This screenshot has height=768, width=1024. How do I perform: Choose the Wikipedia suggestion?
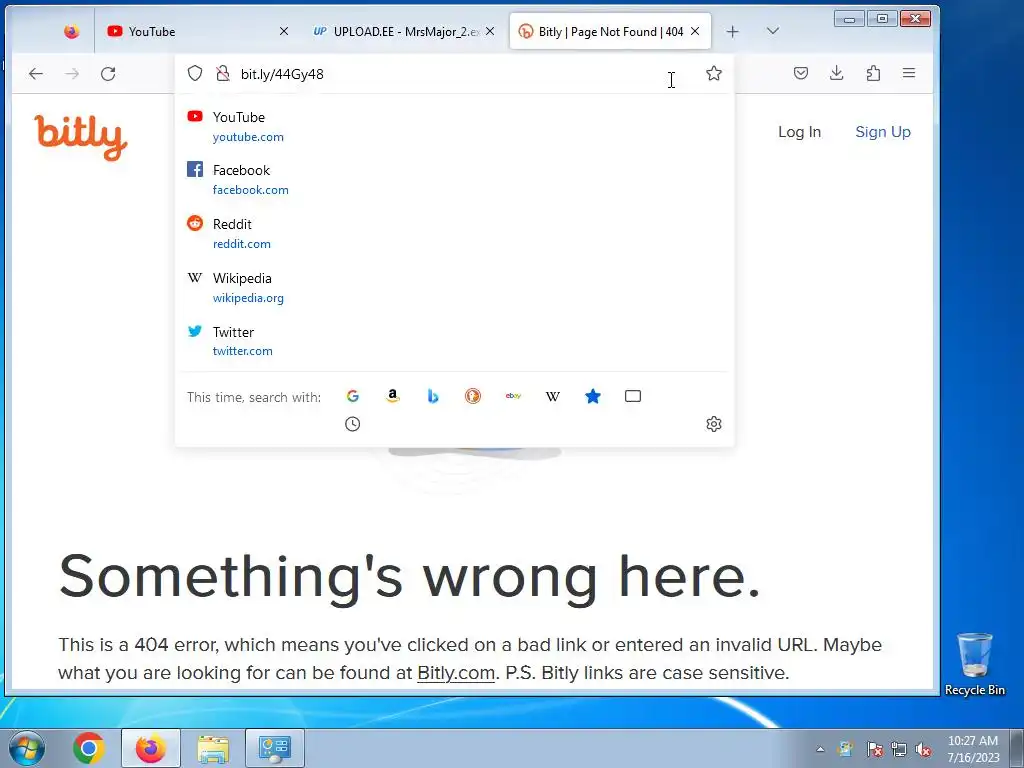[x=455, y=287]
